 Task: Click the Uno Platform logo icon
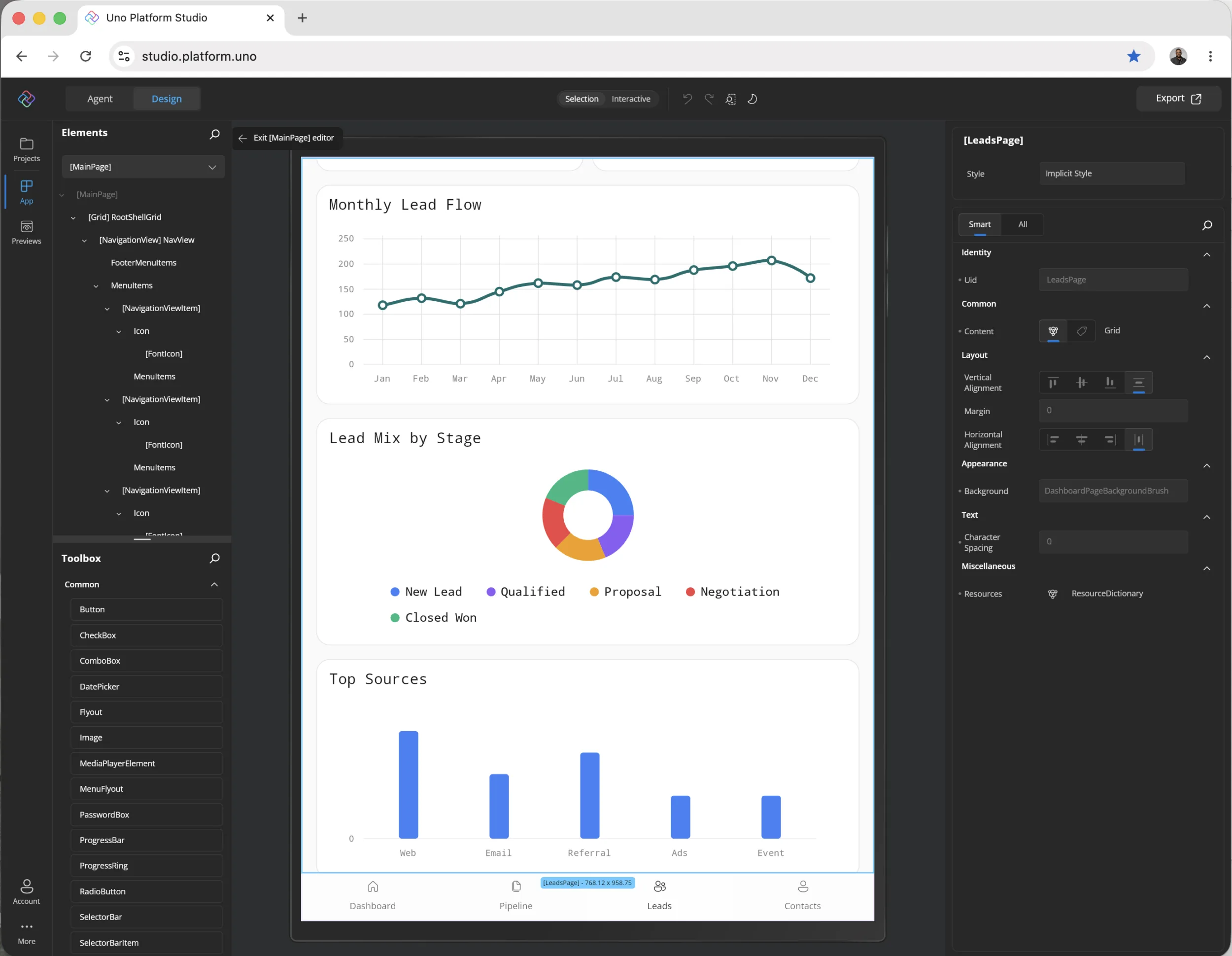point(27,99)
